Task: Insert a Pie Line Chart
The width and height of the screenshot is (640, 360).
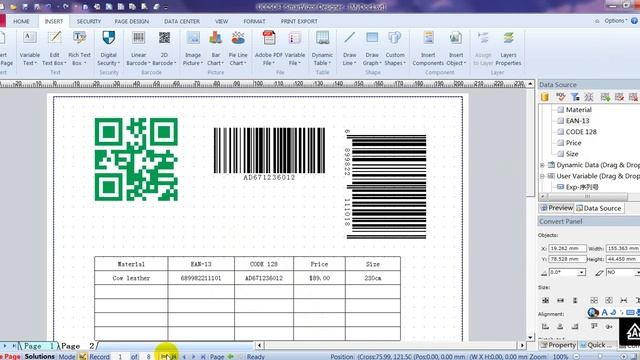Action: [x=238, y=48]
